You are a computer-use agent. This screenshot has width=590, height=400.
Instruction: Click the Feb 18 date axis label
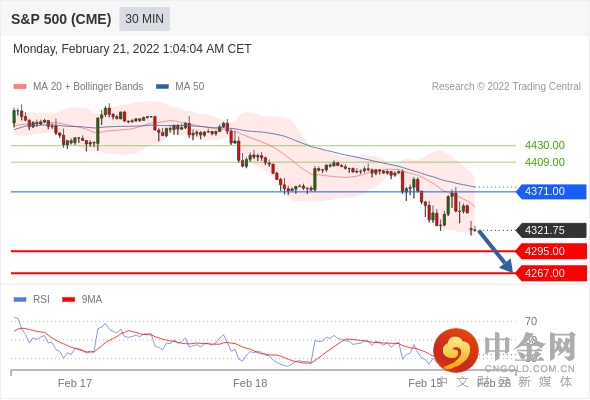point(250,383)
